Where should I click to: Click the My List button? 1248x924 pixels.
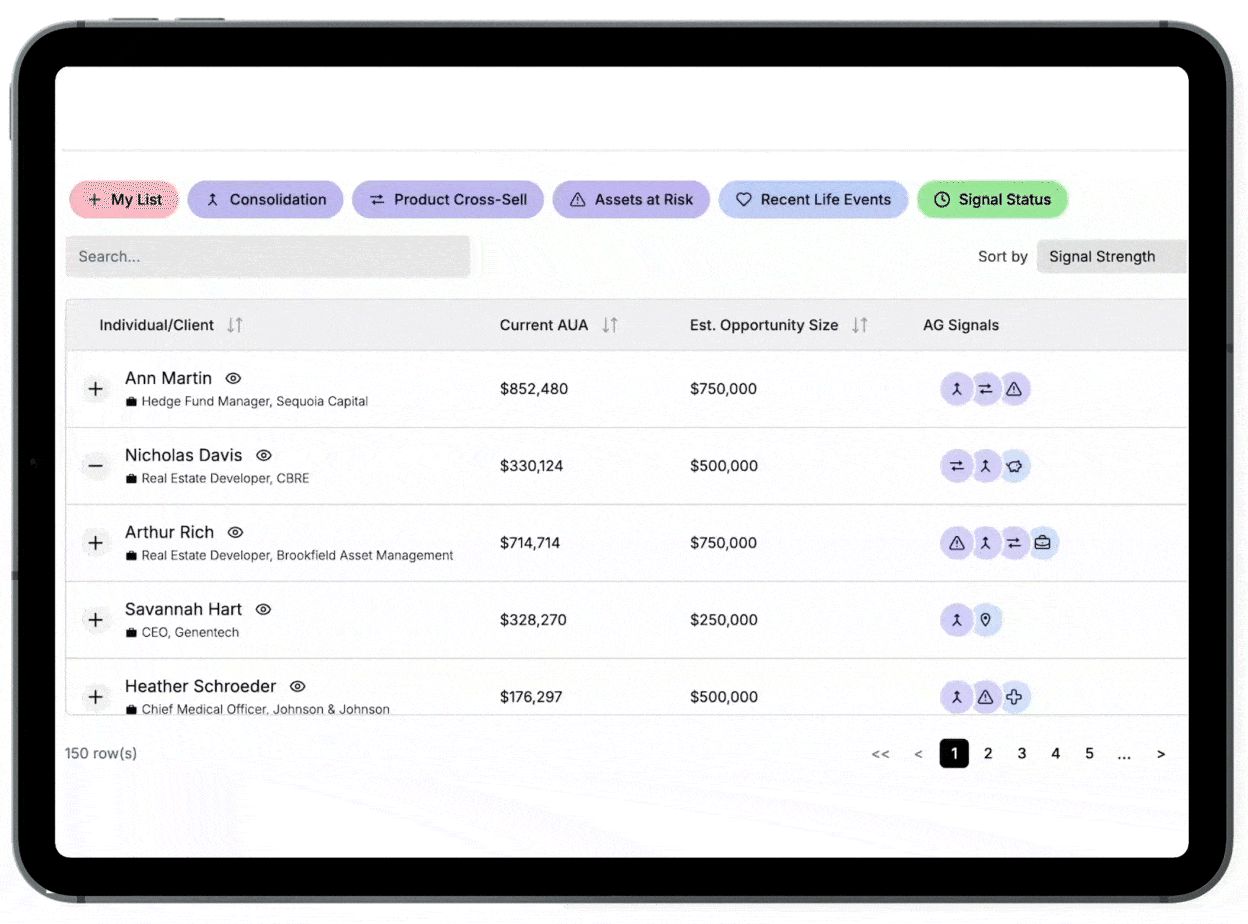(124, 200)
